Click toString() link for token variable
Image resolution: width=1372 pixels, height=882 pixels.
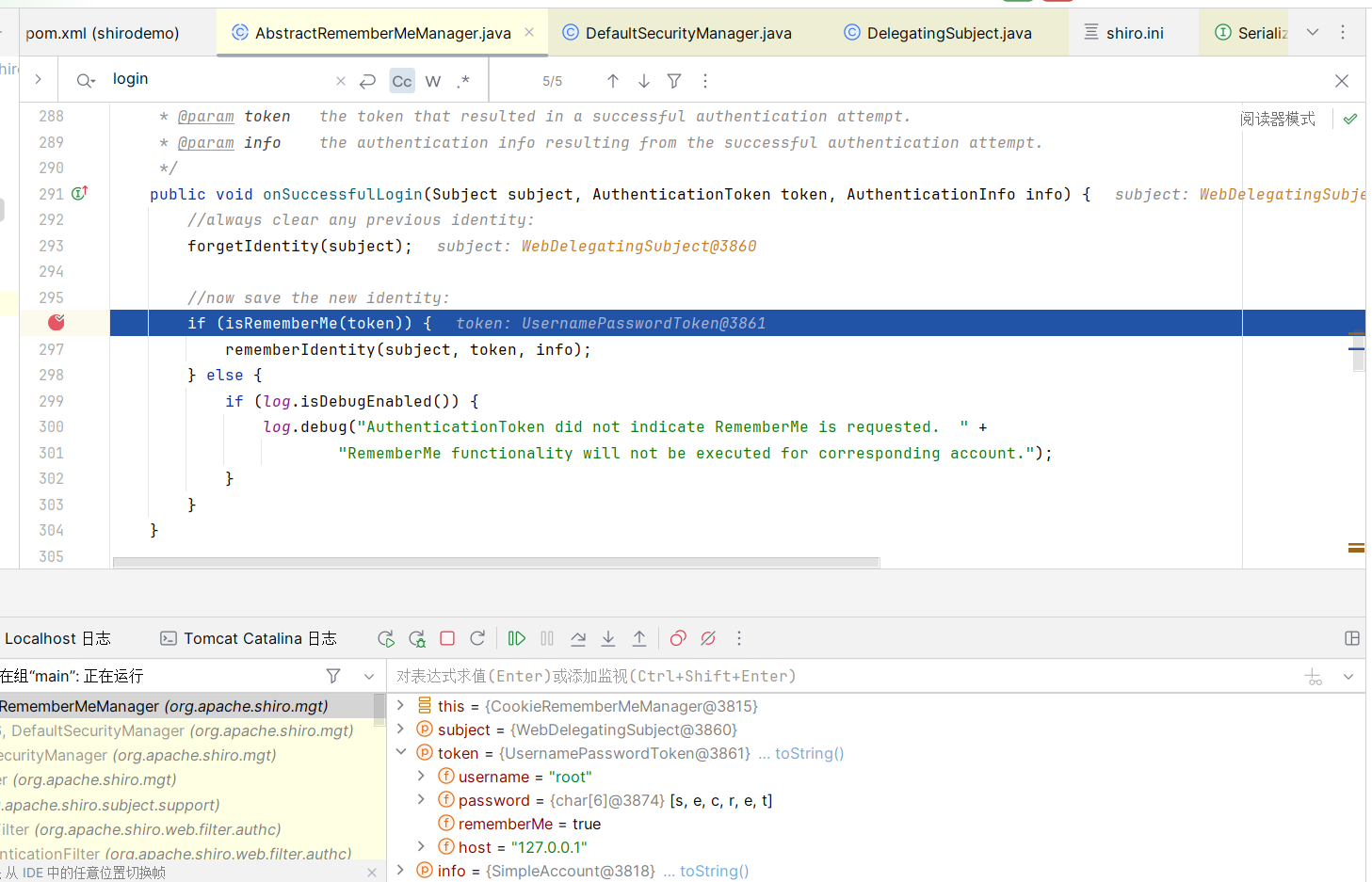point(809,753)
